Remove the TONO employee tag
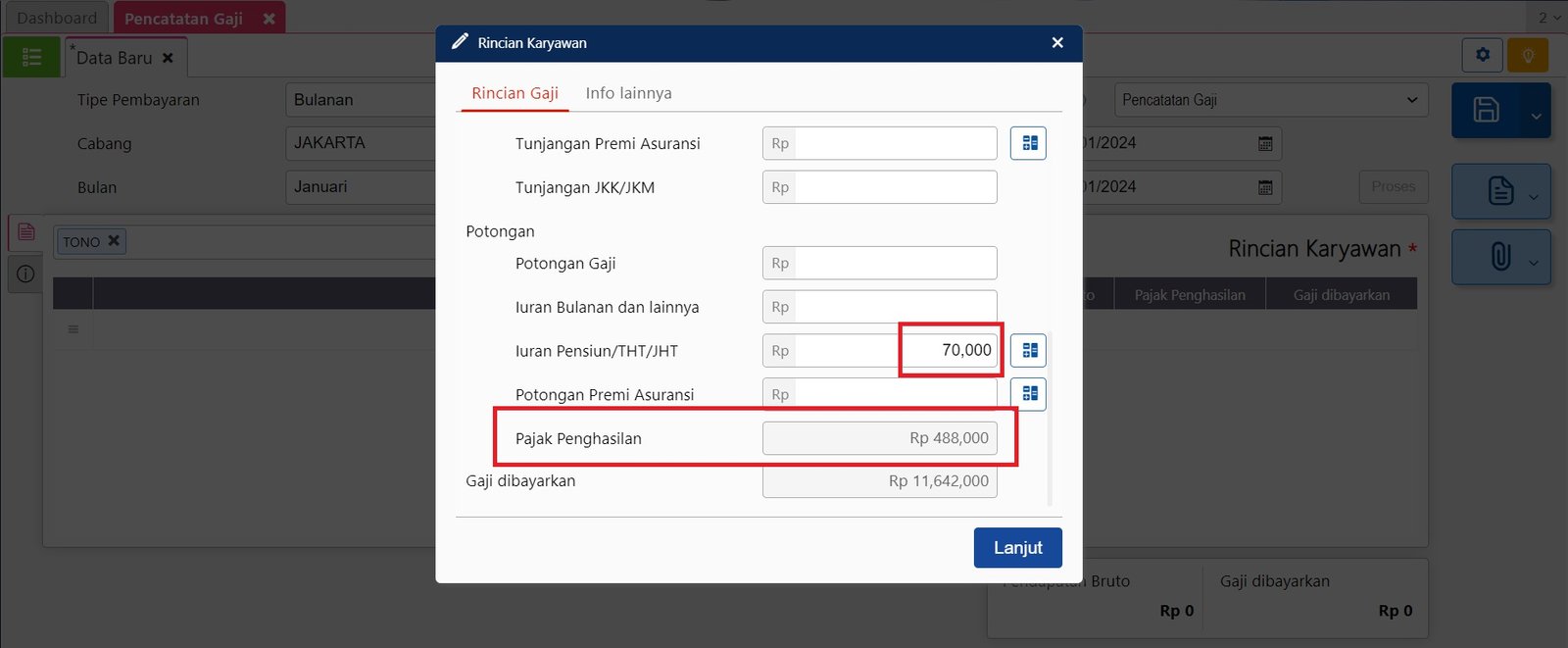The height and width of the screenshot is (648, 1568). (x=114, y=241)
